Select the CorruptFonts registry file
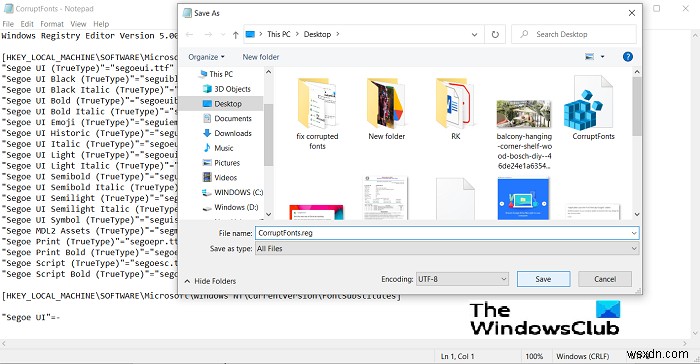This screenshot has height=364, width=700. [593, 108]
